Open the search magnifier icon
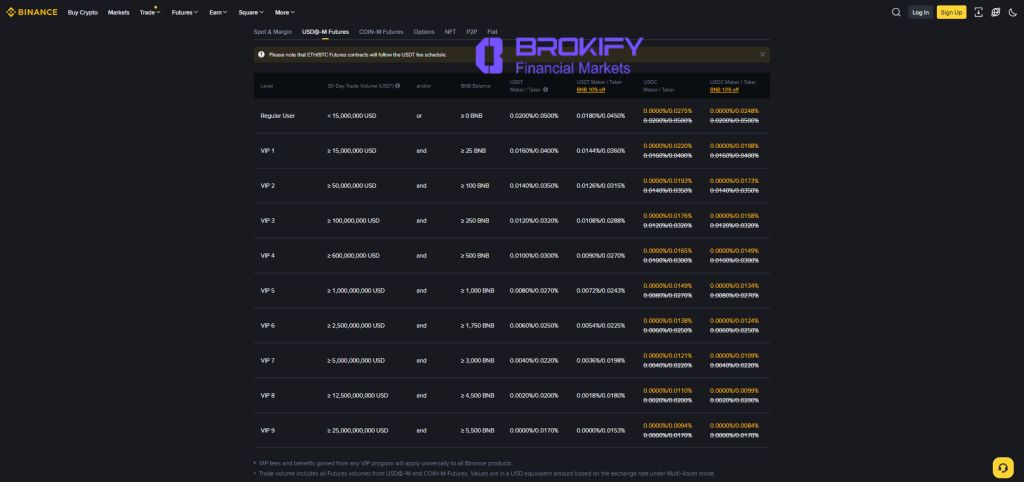This screenshot has width=1024, height=482. [896, 12]
